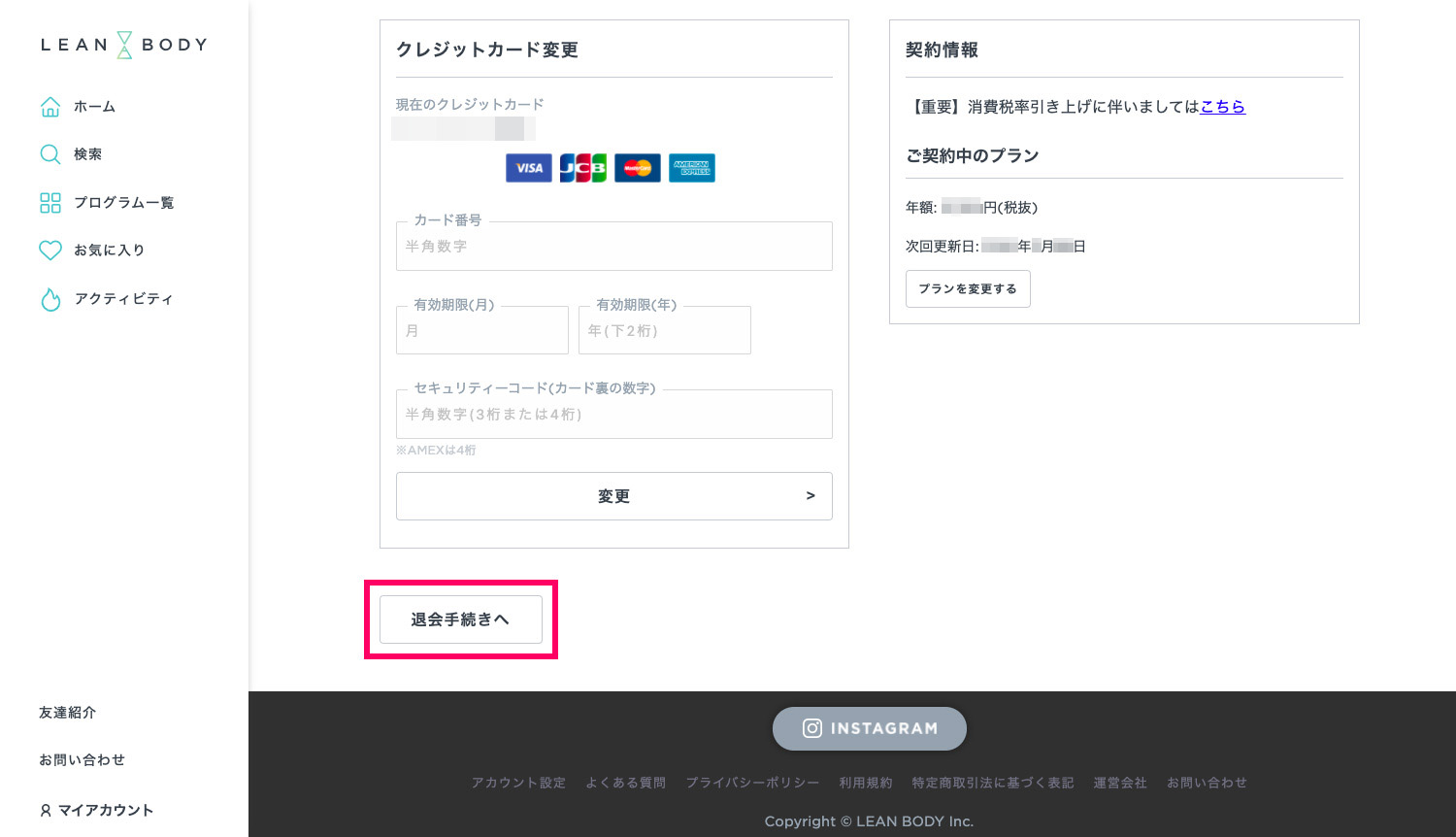The height and width of the screenshot is (837, 1456).
Task: Click the 次回更新日 text line
Action: [996, 247]
